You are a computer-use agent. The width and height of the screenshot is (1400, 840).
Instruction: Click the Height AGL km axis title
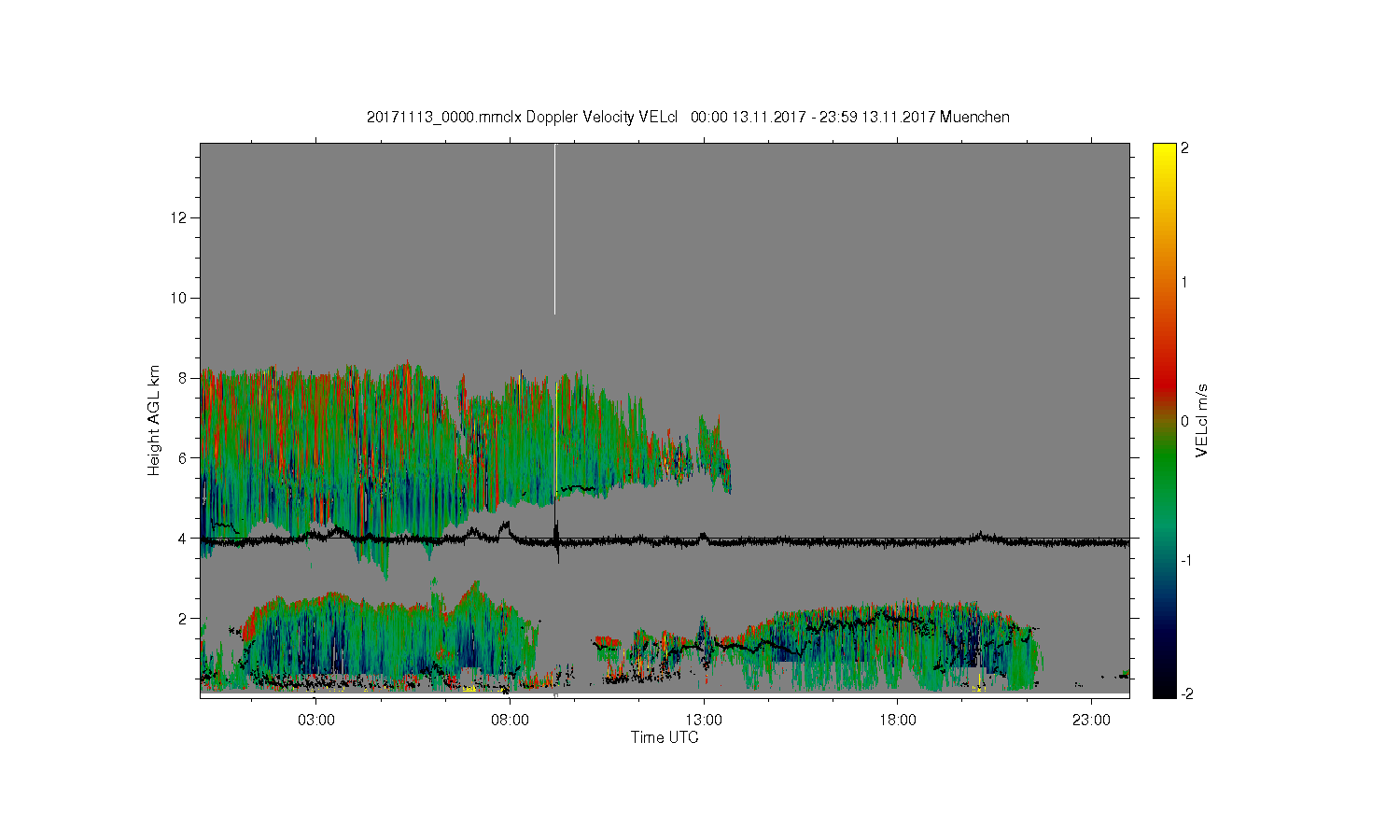[x=154, y=420]
